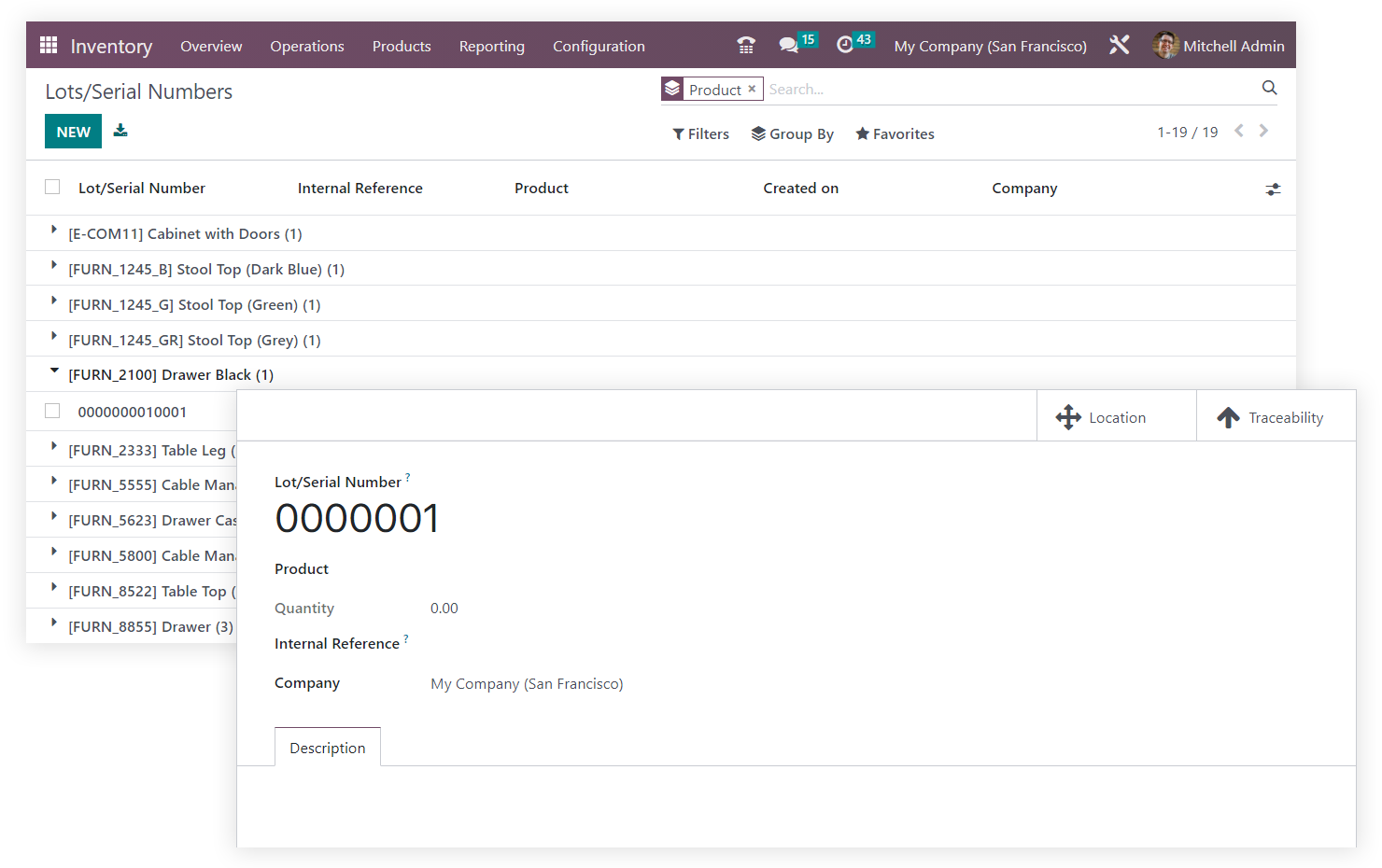Click the export records download icon

coord(120,131)
